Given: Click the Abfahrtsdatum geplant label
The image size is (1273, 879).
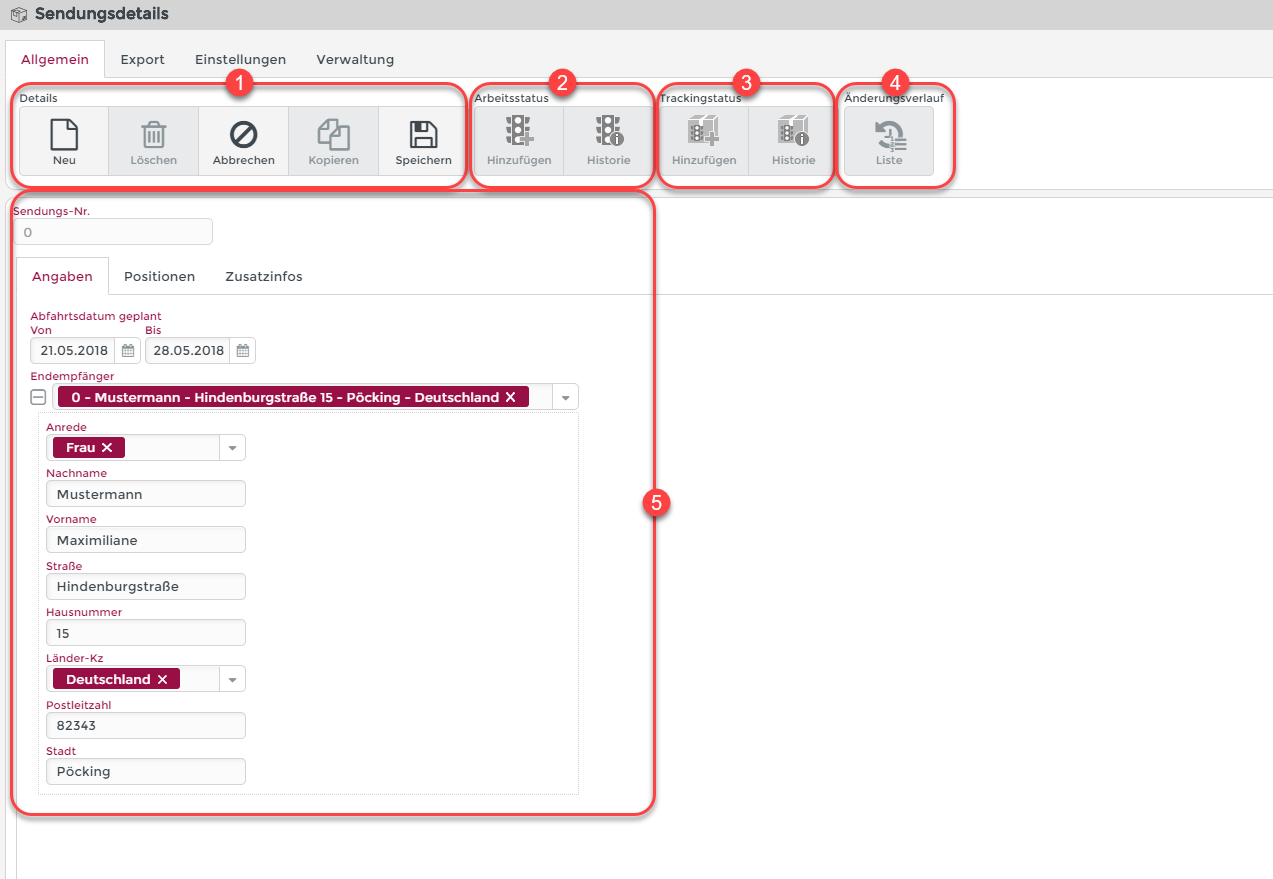Looking at the screenshot, I should [x=96, y=316].
